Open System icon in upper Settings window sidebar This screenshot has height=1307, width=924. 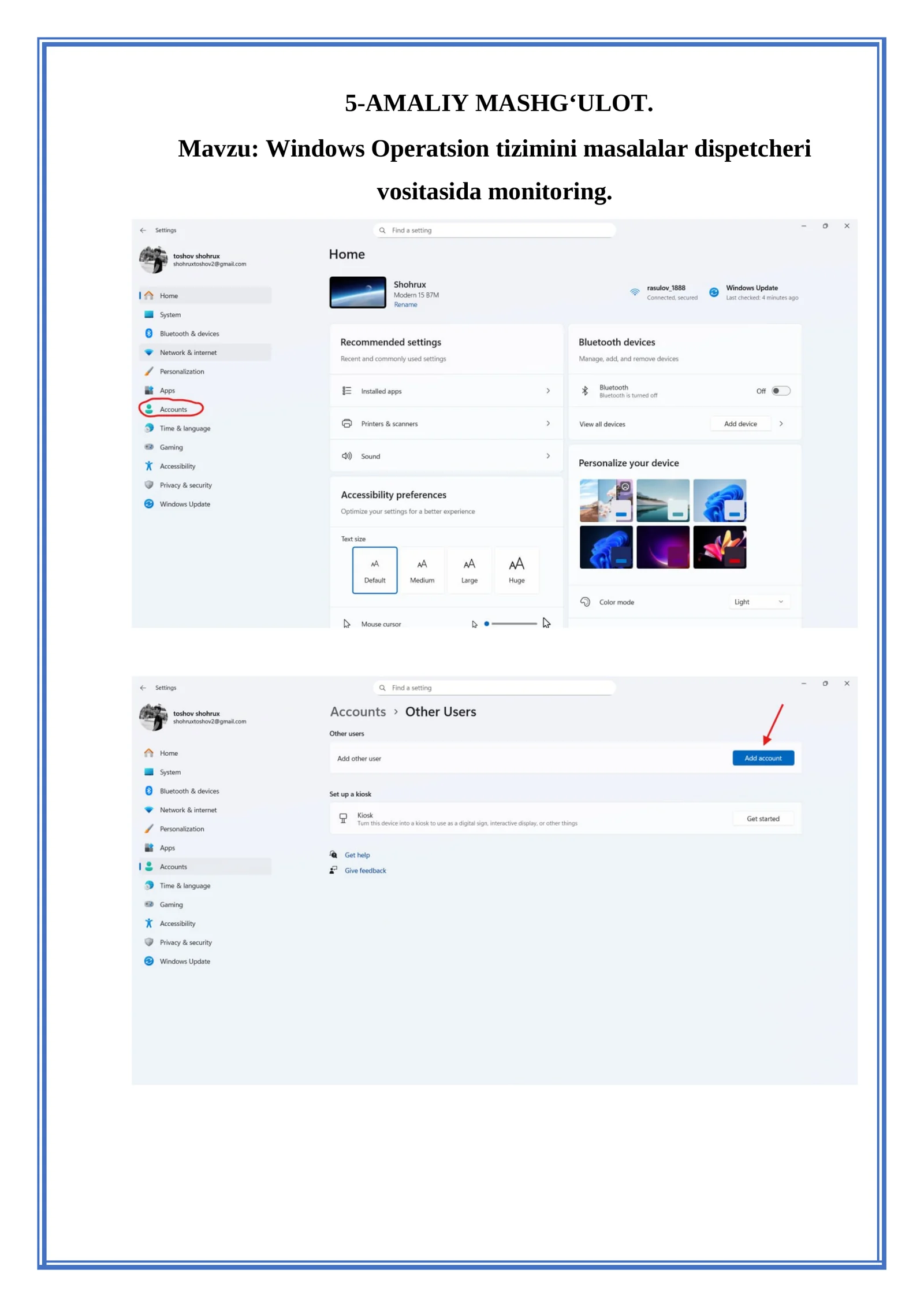pos(148,314)
